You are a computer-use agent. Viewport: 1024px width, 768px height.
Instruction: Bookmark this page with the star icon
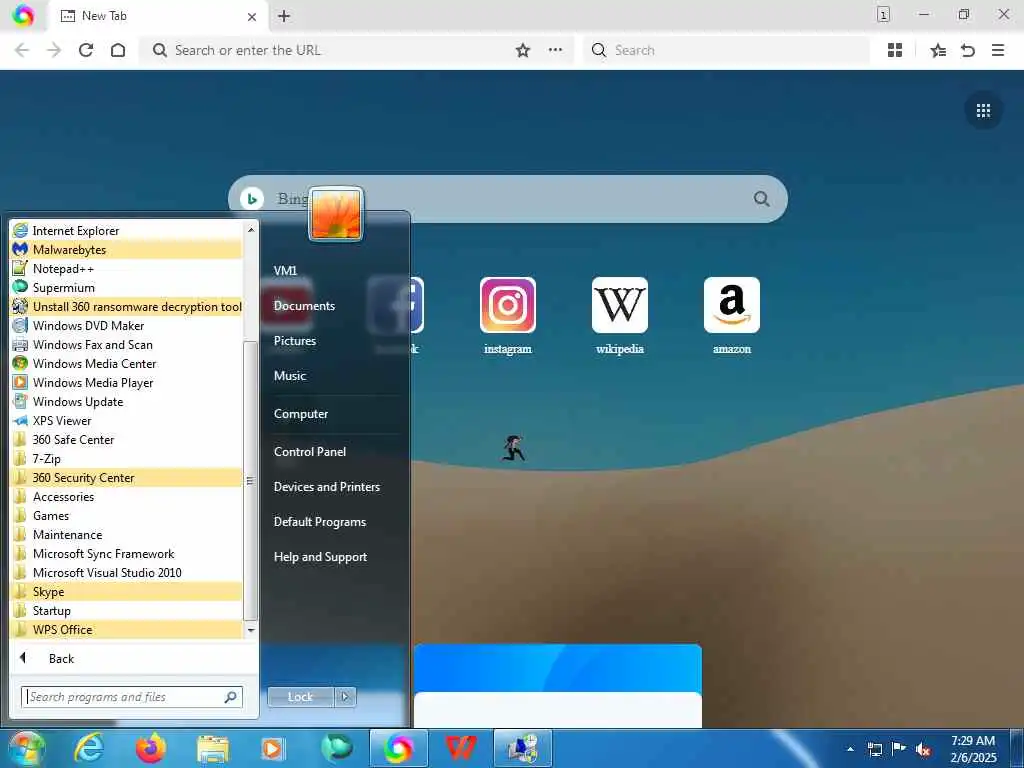tap(523, 50)
